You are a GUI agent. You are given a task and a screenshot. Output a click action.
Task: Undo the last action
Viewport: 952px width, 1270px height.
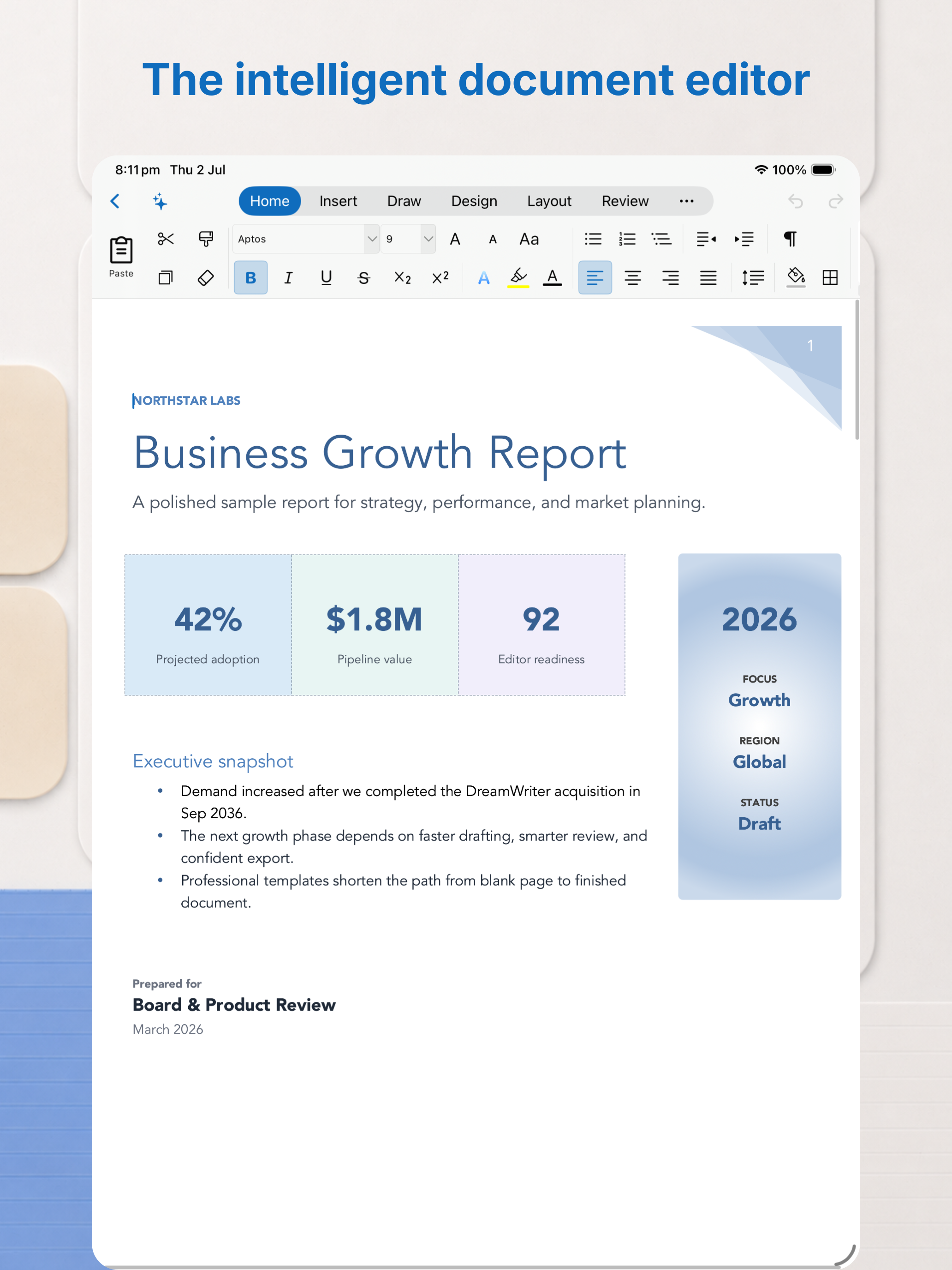(795, 201)
